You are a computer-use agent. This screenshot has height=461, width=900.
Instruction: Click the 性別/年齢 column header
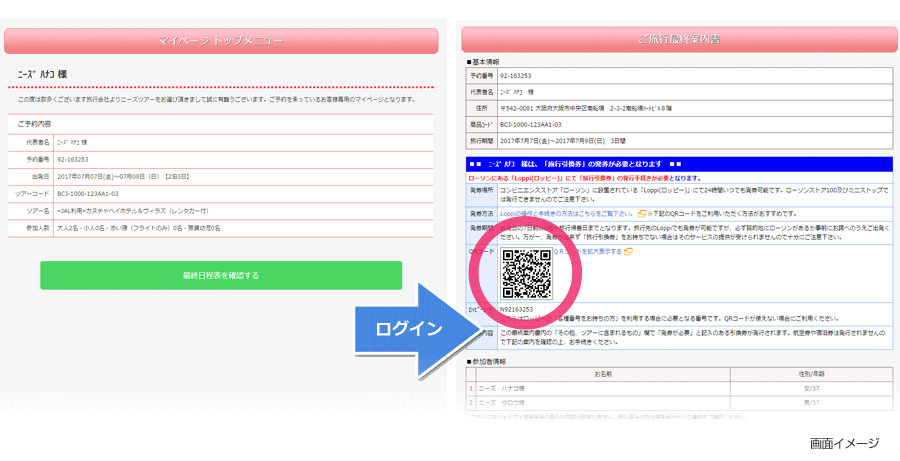811,374
